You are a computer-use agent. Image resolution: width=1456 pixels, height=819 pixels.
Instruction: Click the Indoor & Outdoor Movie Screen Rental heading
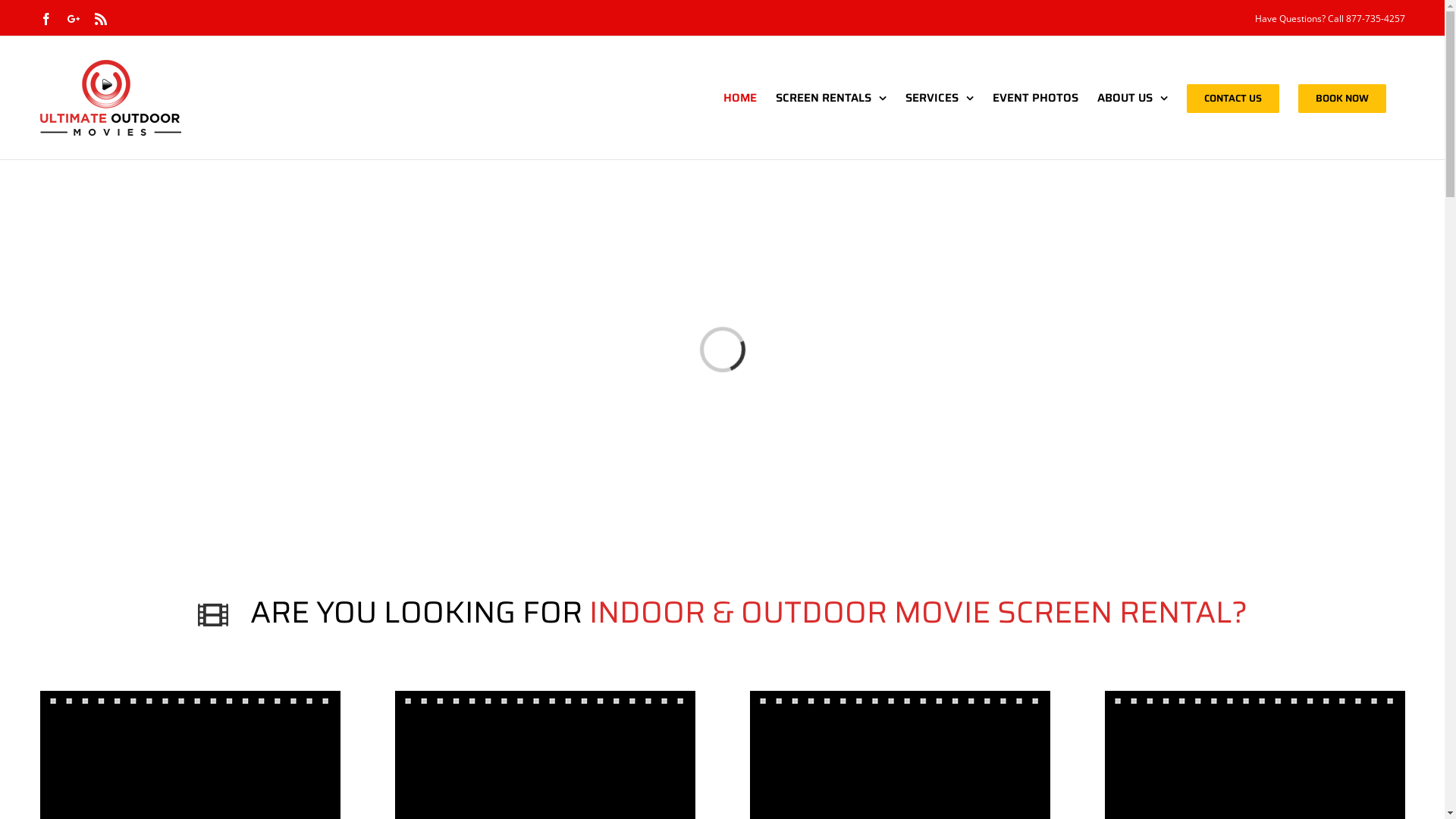pyautogui.click(x=917, y=613)
